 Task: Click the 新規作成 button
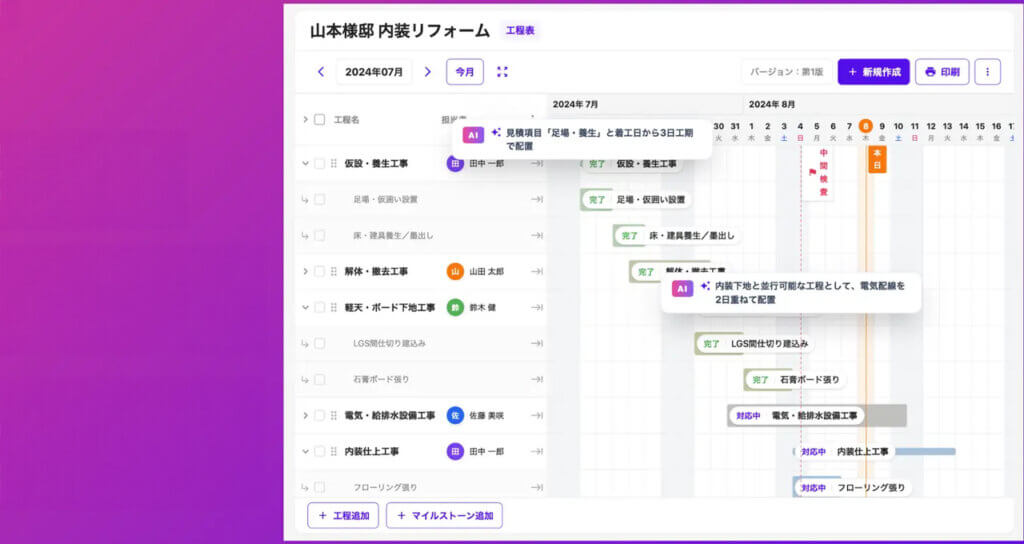[x=873, y=72]
